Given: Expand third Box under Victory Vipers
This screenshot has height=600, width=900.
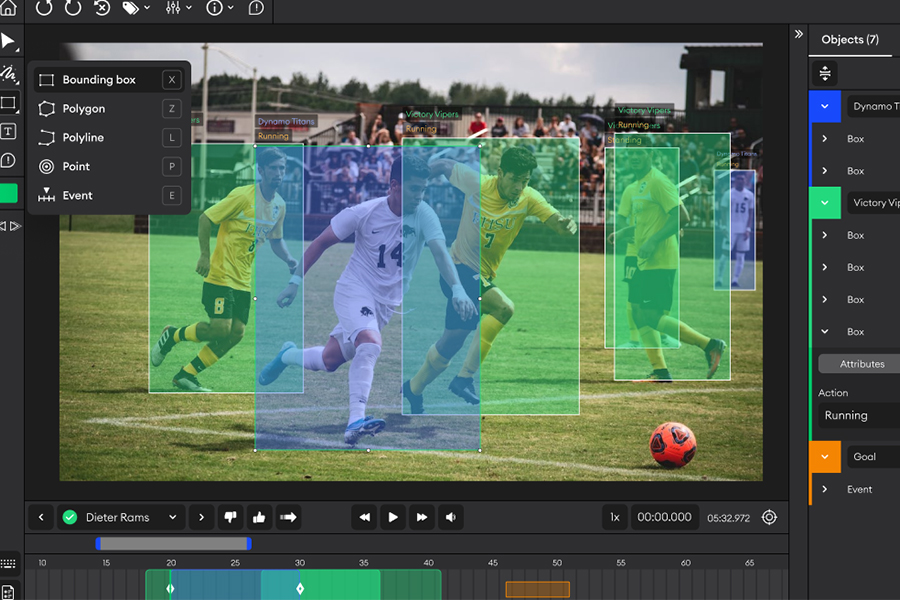Looking at the screenshot, I should [825, 299].
